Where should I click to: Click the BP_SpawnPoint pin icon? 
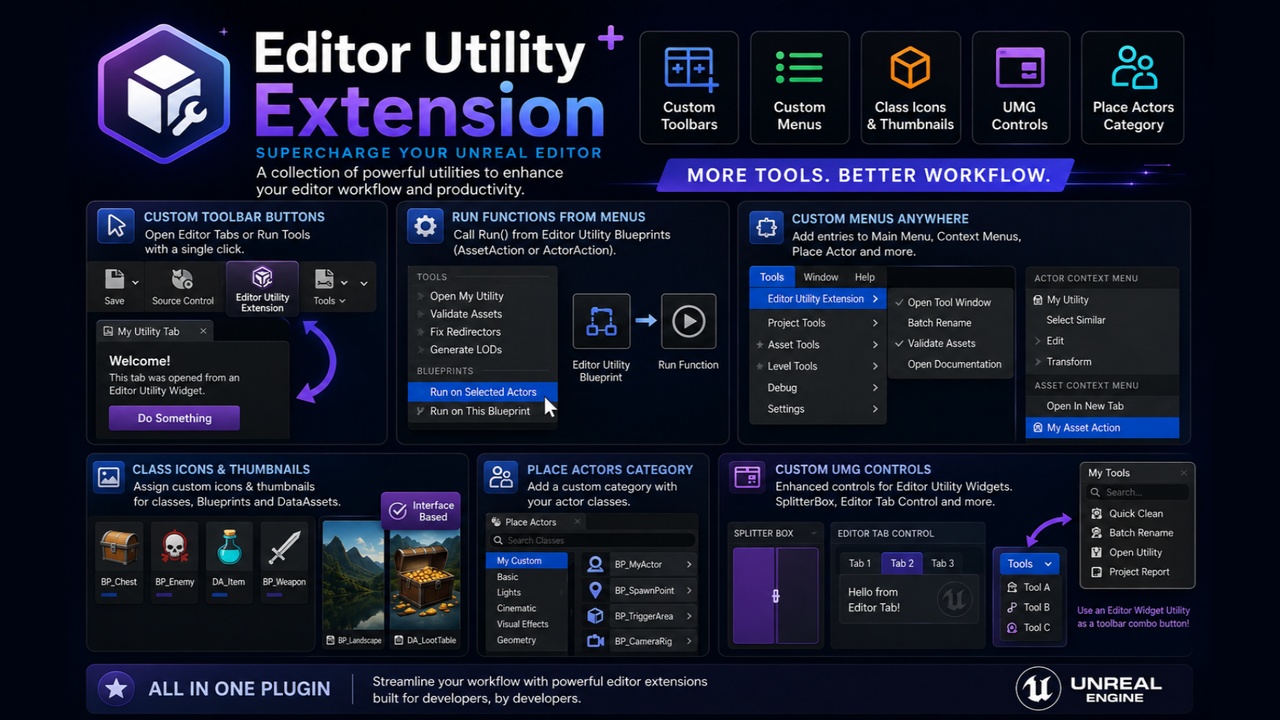pyautogui.click(x=595, y=590)
